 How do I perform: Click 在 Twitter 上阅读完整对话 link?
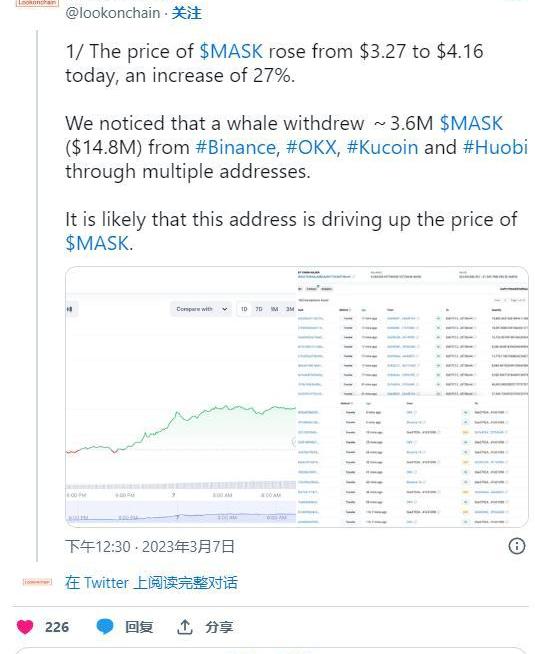(151, 582)
